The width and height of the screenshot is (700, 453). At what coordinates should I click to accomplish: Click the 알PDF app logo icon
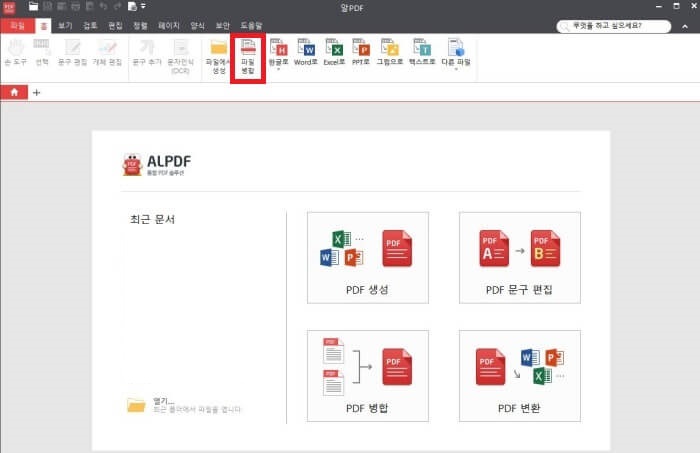[x=9, y=7]
